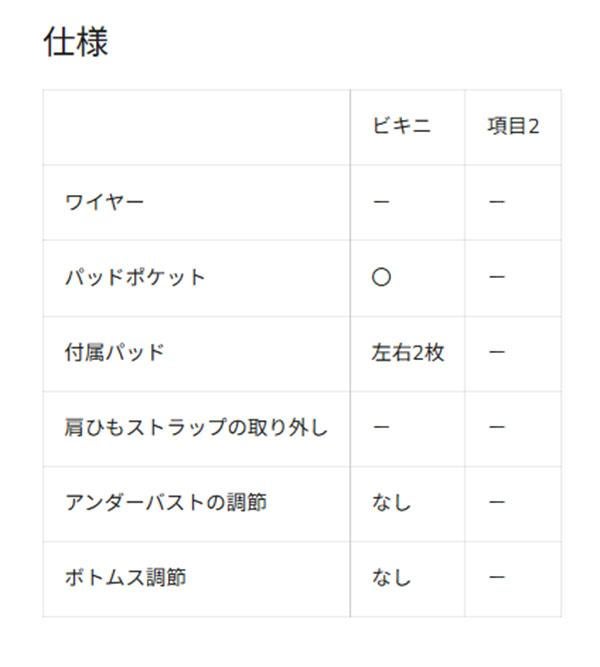
Task: Click the 項目2 column header
Action: [x=513, y=127]
